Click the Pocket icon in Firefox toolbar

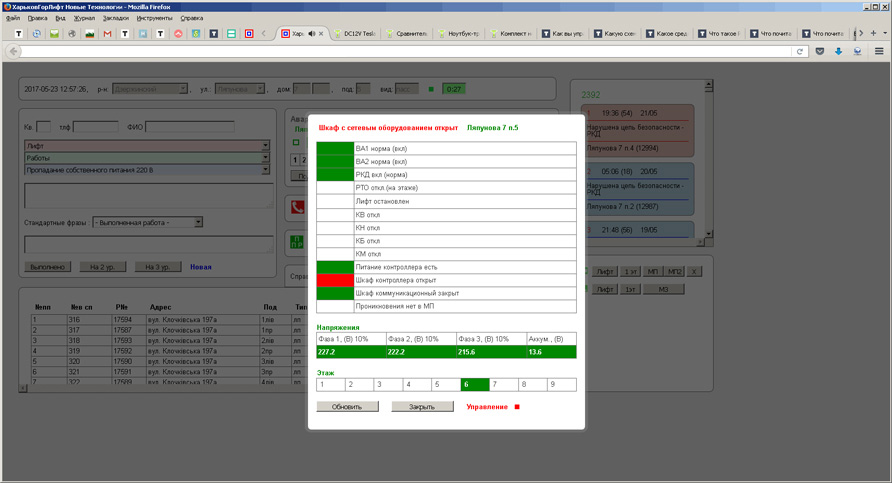coord(820,51)
